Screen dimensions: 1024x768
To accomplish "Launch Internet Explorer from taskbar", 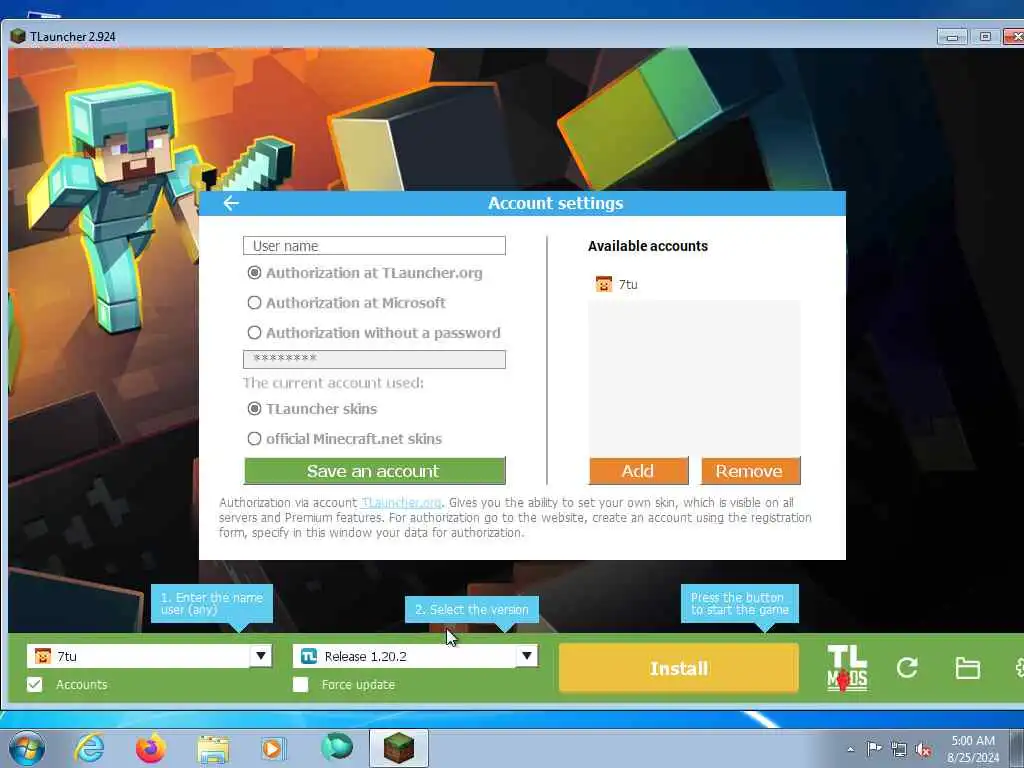I will pyautogui.click(x=89, y=748).
